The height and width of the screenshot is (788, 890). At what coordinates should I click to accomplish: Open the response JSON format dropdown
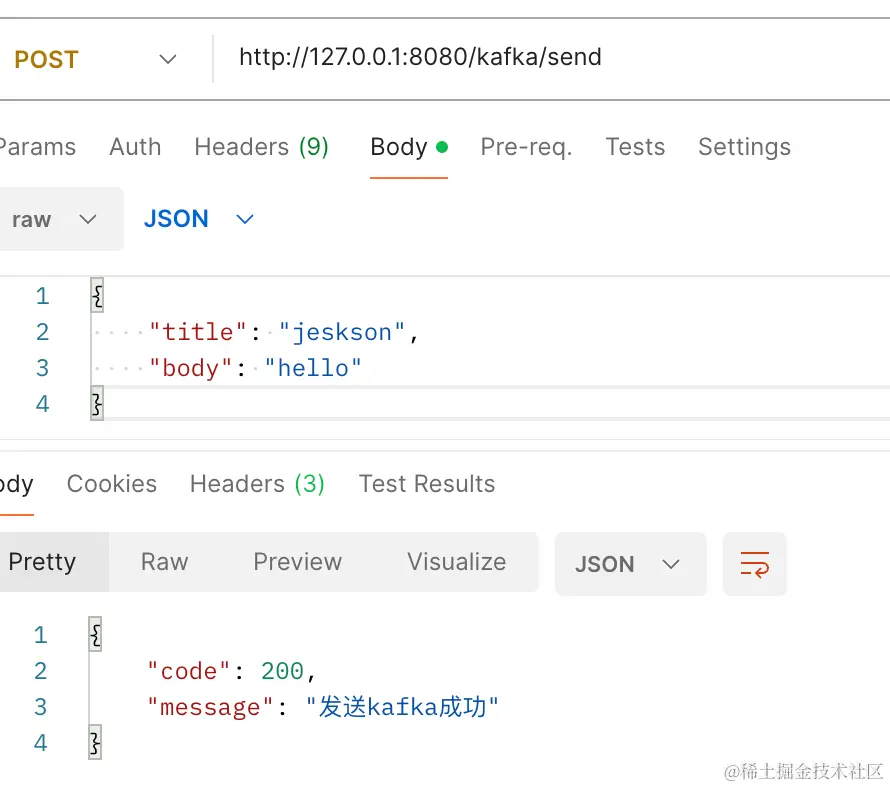pyautogui.click(x=631, y=564)
